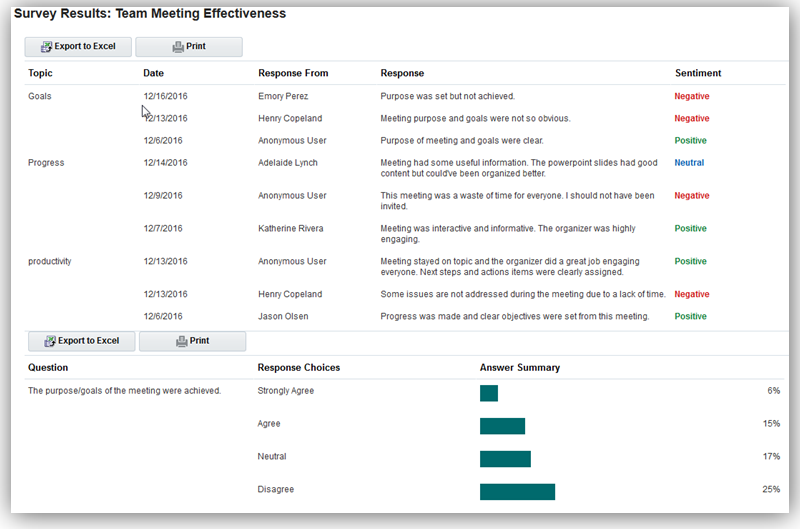Click the lower Print printer icon
Viewport: 800px width, 529px height.
point(181,341)
